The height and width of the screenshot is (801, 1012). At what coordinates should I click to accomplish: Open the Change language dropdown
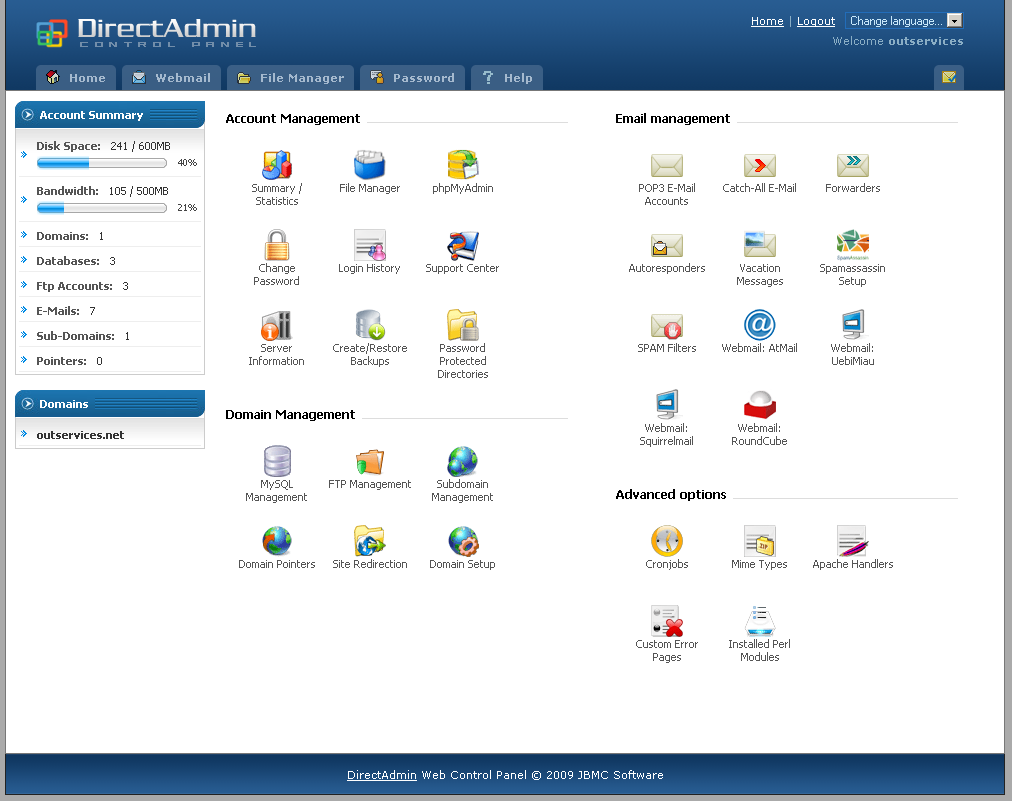904,21
